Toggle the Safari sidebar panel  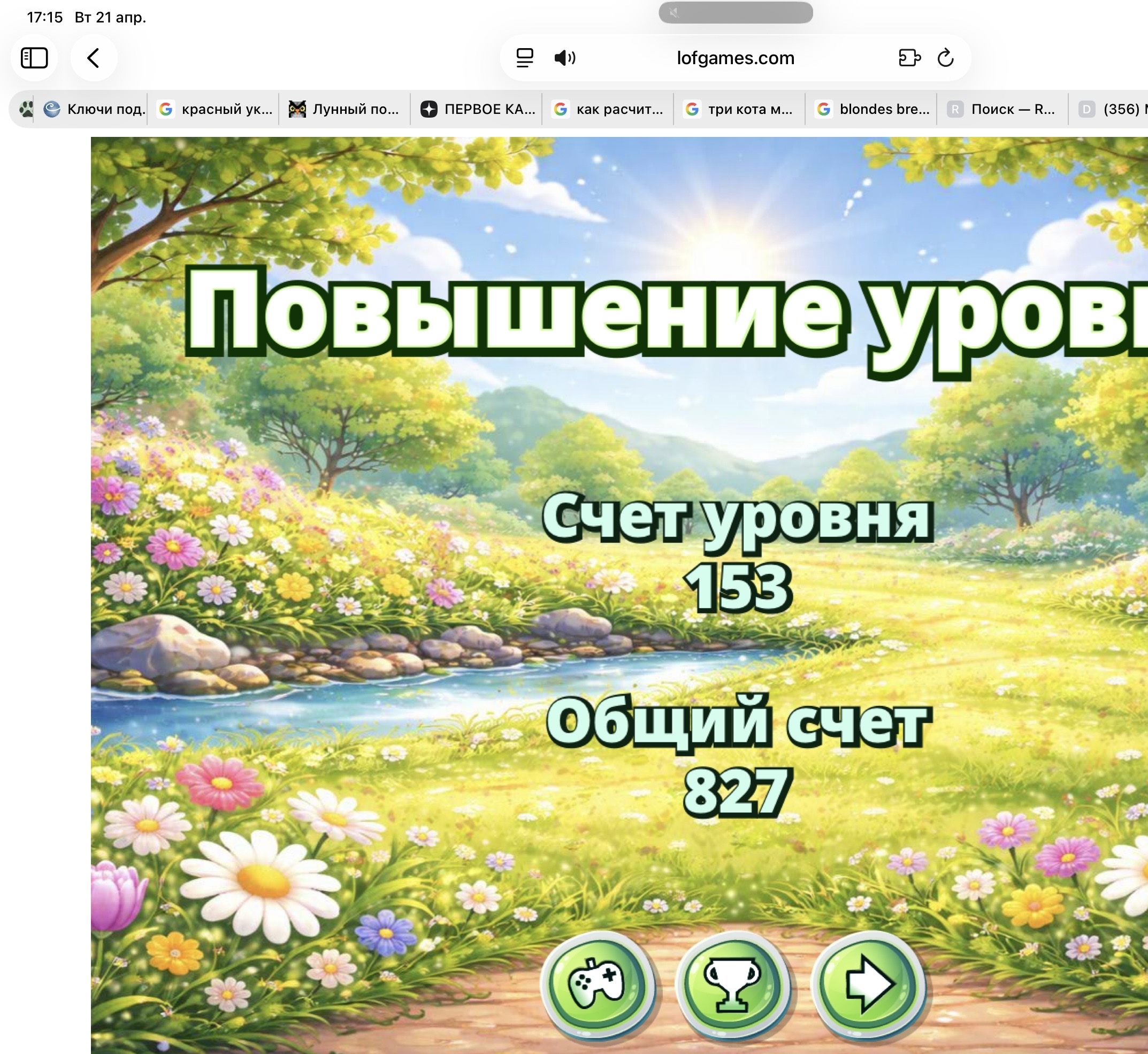coord(34,58)
